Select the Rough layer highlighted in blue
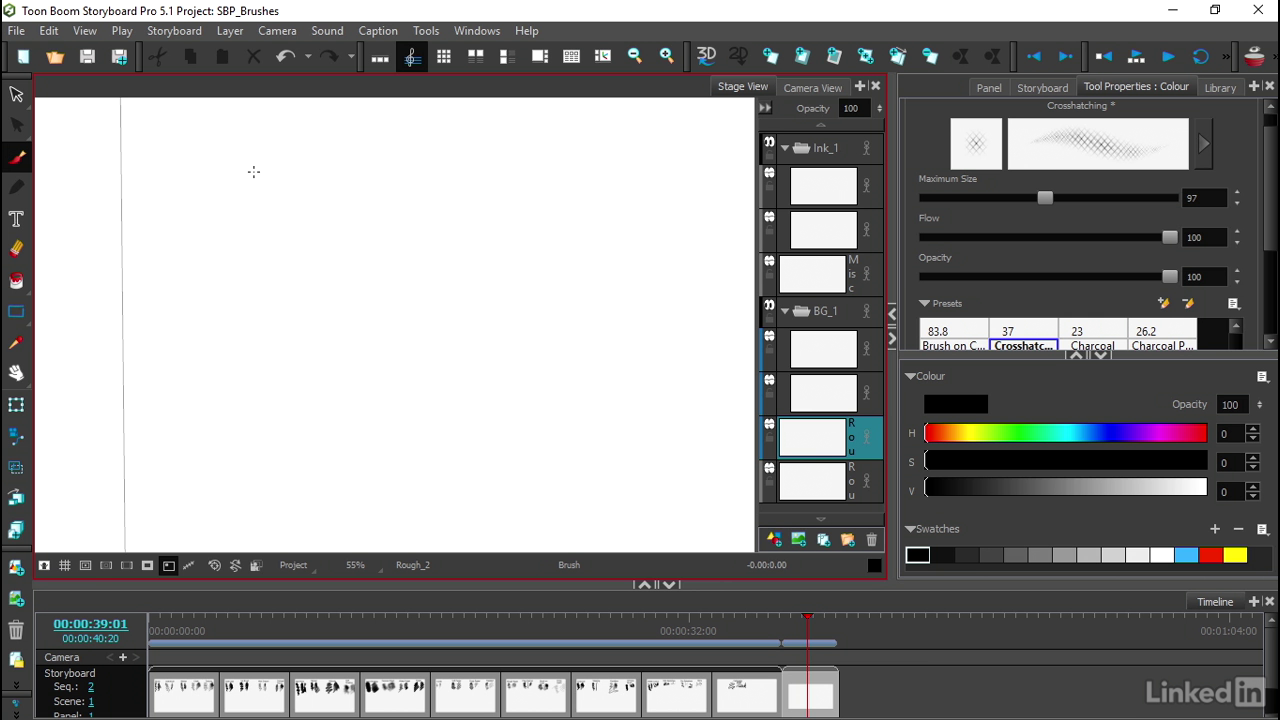 [x=821, y=438]
